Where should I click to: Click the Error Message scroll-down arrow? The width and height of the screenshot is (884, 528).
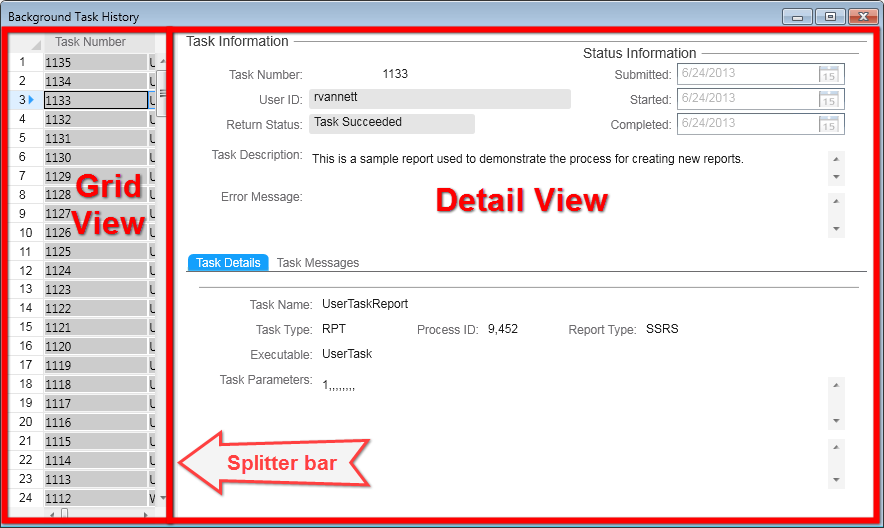coord(836,229)
